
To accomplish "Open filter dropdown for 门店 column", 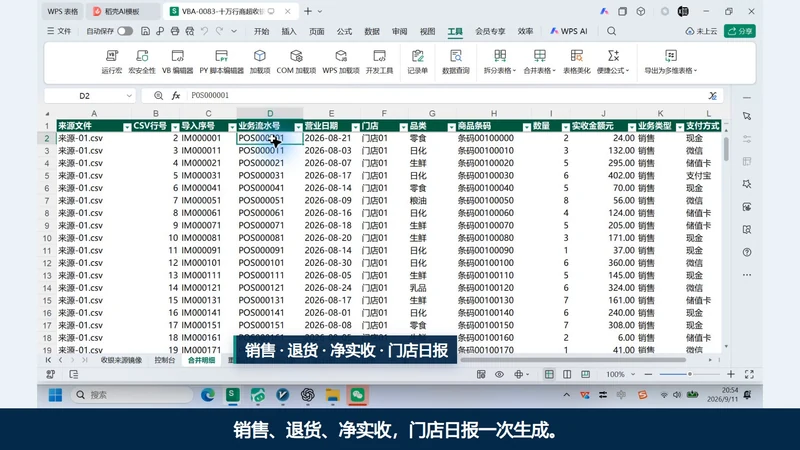I will (x=404, y=127).
